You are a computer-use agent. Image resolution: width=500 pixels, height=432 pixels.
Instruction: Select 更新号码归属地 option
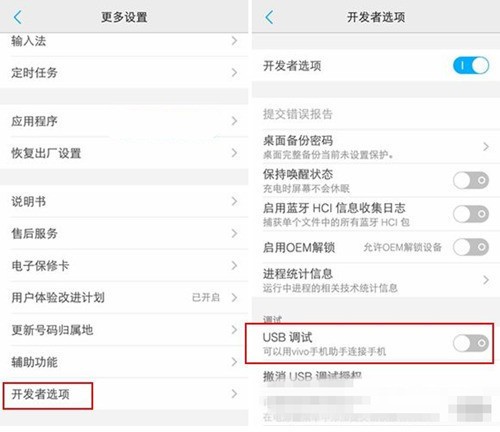124,330
